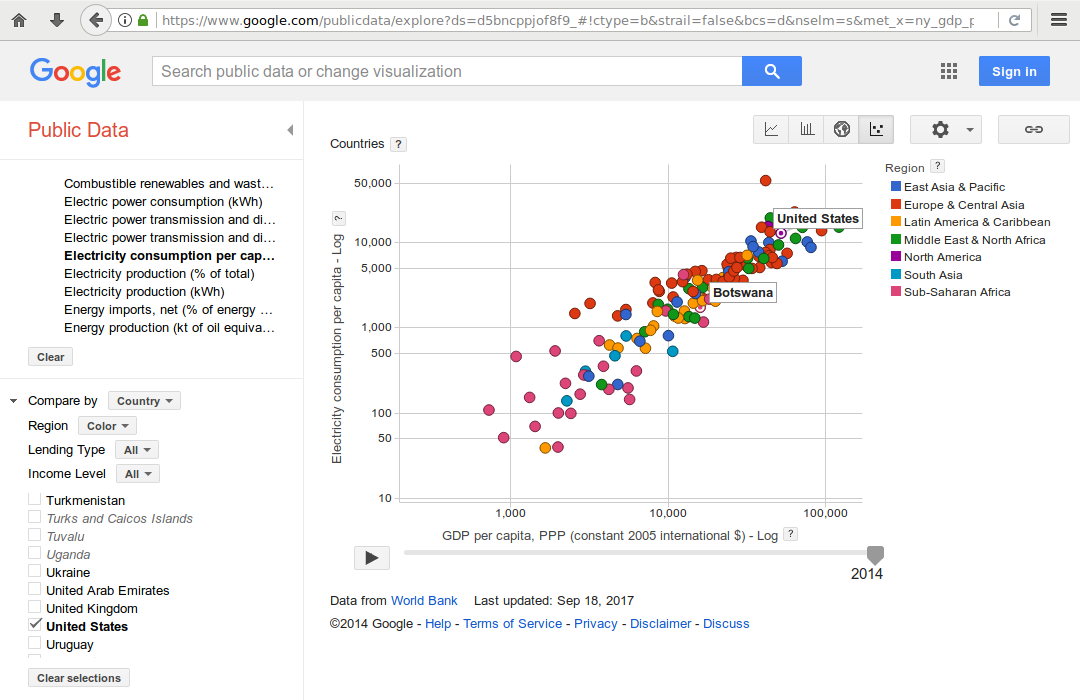Switch to bar chart view
The height and width of the screenshot is (700, 1080).
point(806,129)
